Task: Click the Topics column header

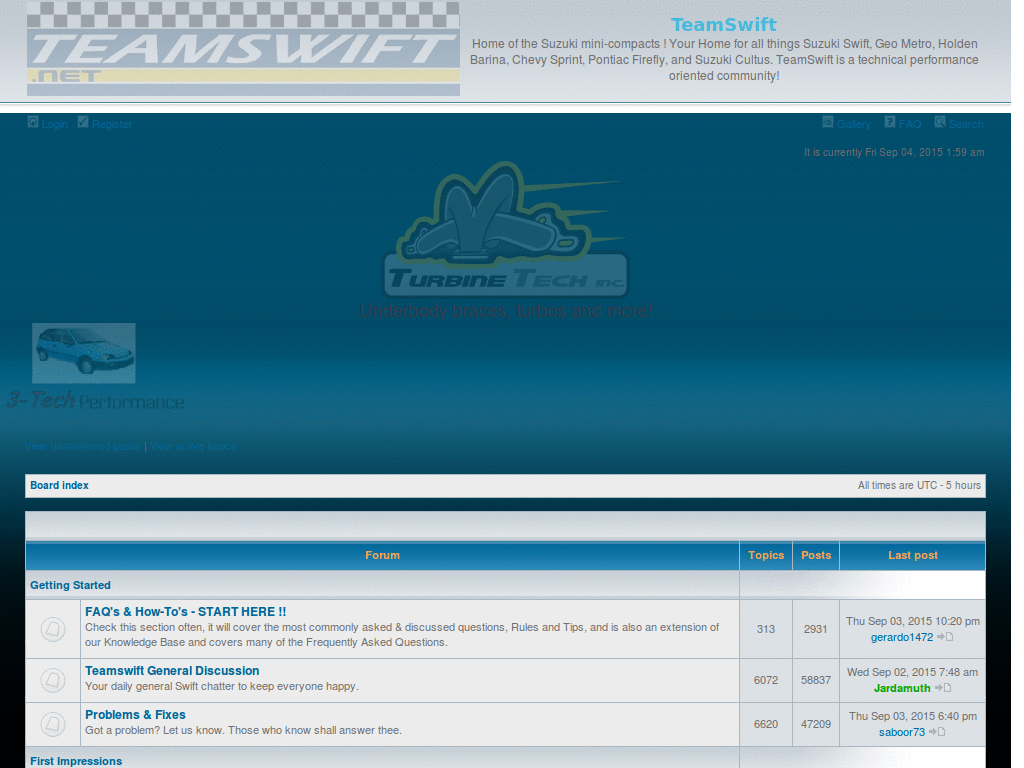Action: pos(766,555)
